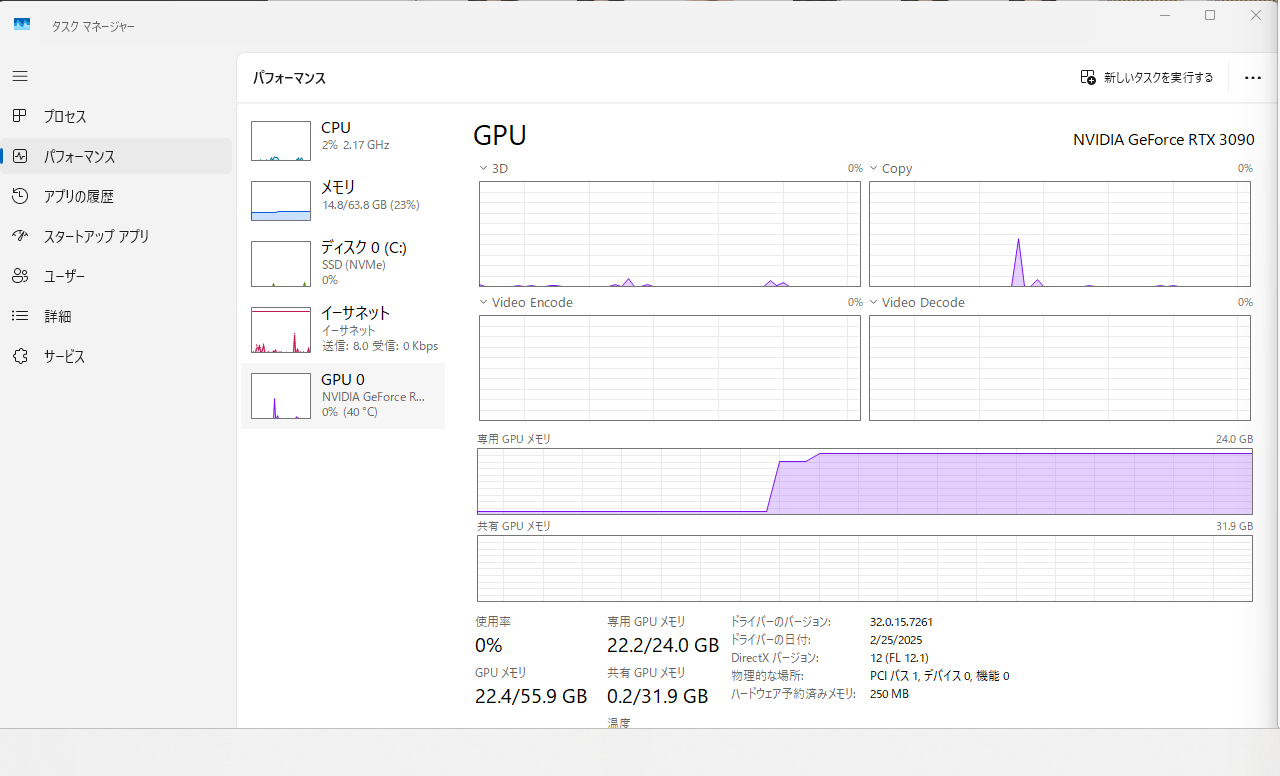Switch to アプリの履歴 page
Screen dimensions: 1280x776
[116, 196]
